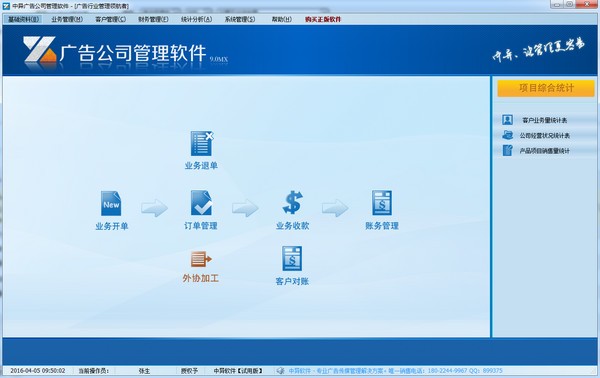600x378 pixels.
Task: Open the 订单管理 checkmark icon
Action: [201, 203]
